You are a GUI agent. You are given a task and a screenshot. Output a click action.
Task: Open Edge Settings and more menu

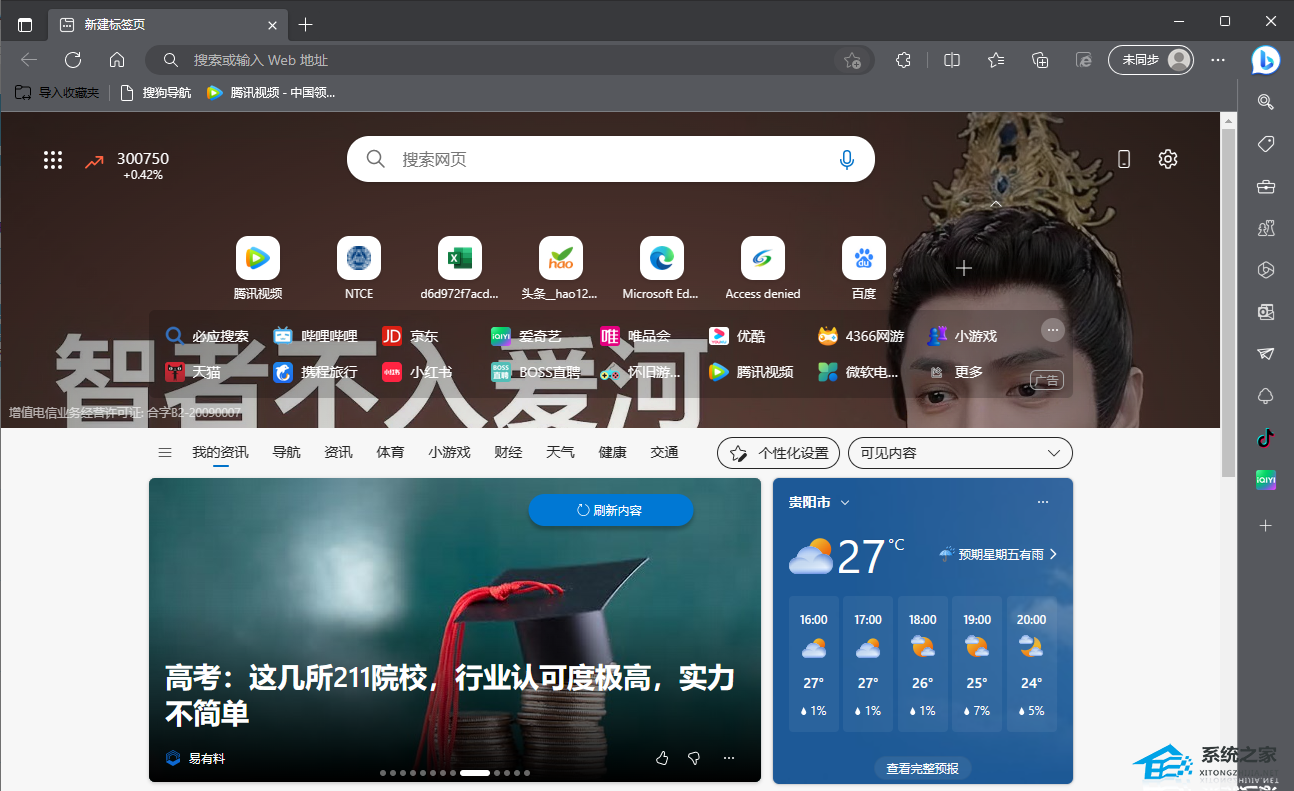tap(1218, 60)
